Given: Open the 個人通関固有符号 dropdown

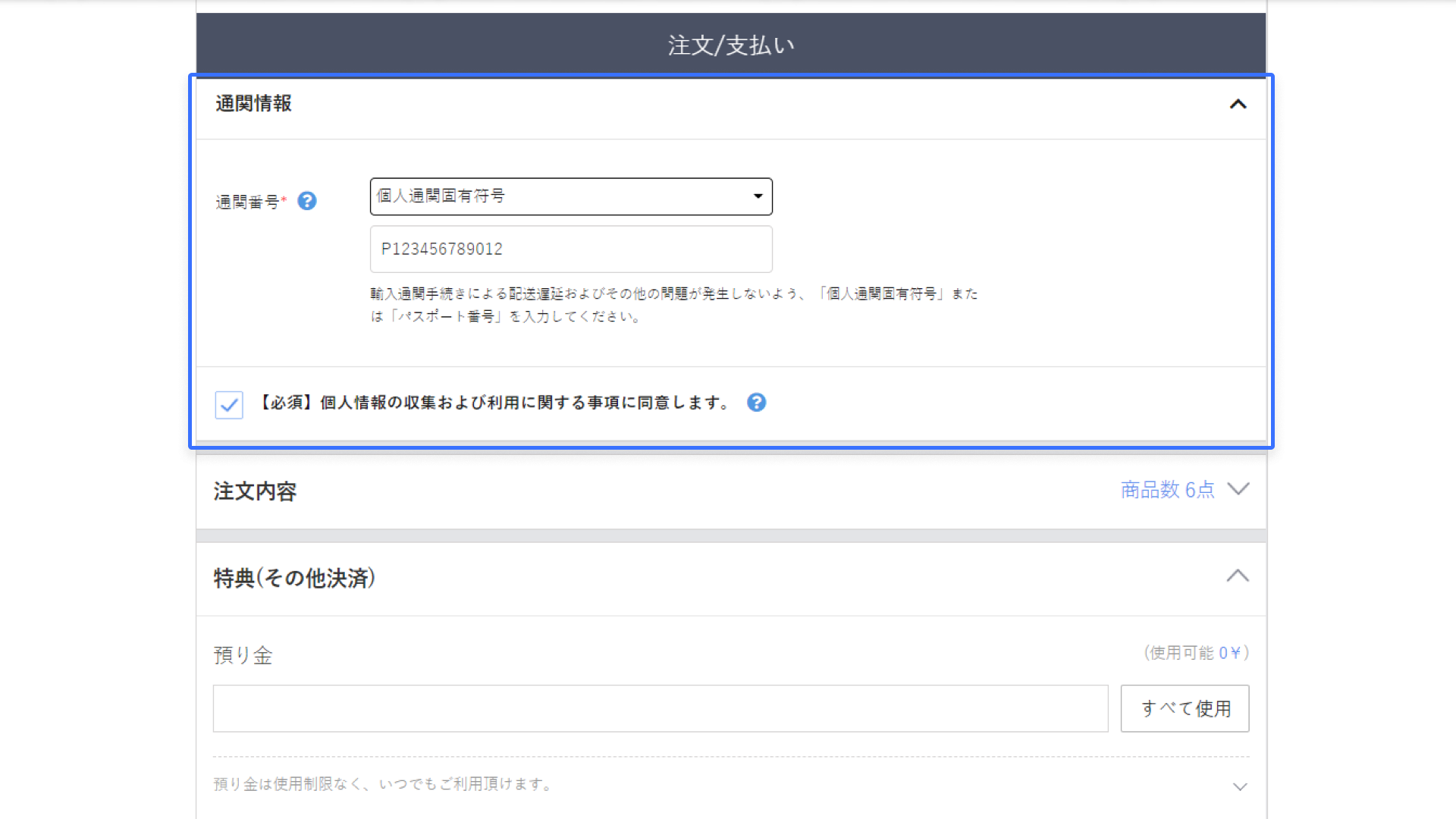Looking at the screenshot, I should point(571,196).
